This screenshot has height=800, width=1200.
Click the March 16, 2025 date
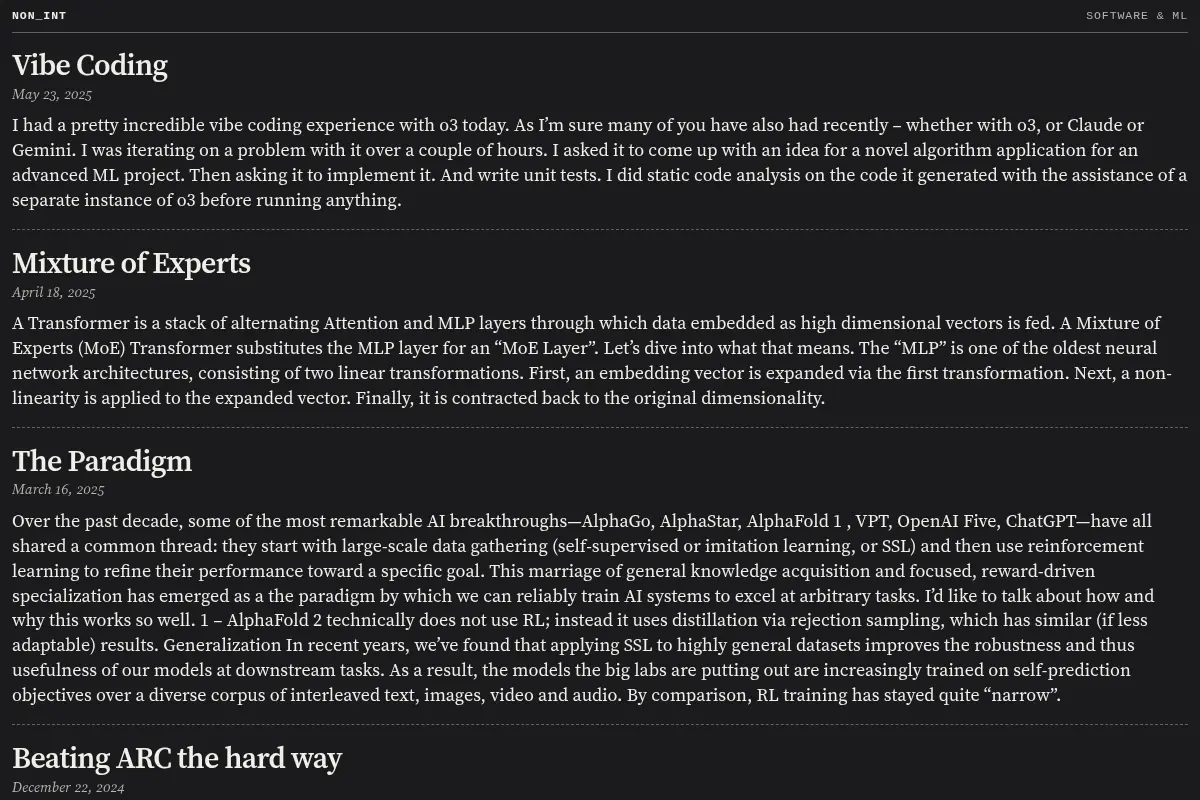[58, 490]
